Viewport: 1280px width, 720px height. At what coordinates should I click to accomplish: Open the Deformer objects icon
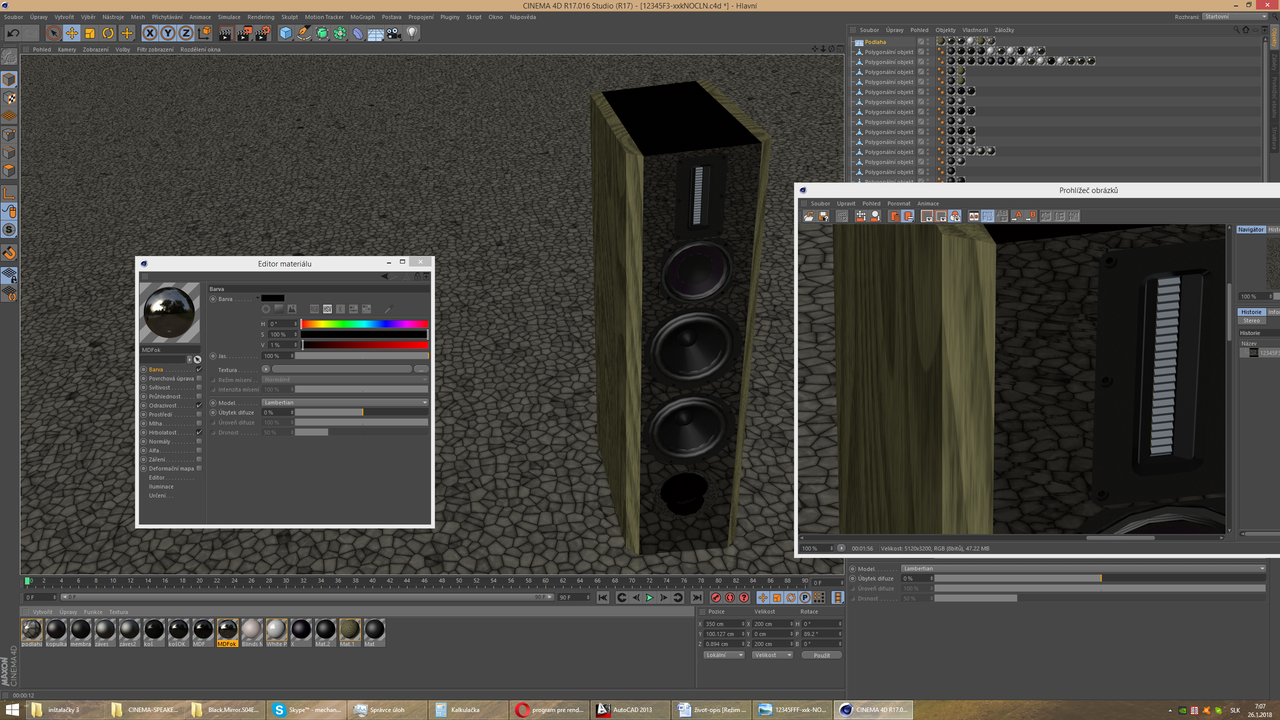[x=358, y=33]
